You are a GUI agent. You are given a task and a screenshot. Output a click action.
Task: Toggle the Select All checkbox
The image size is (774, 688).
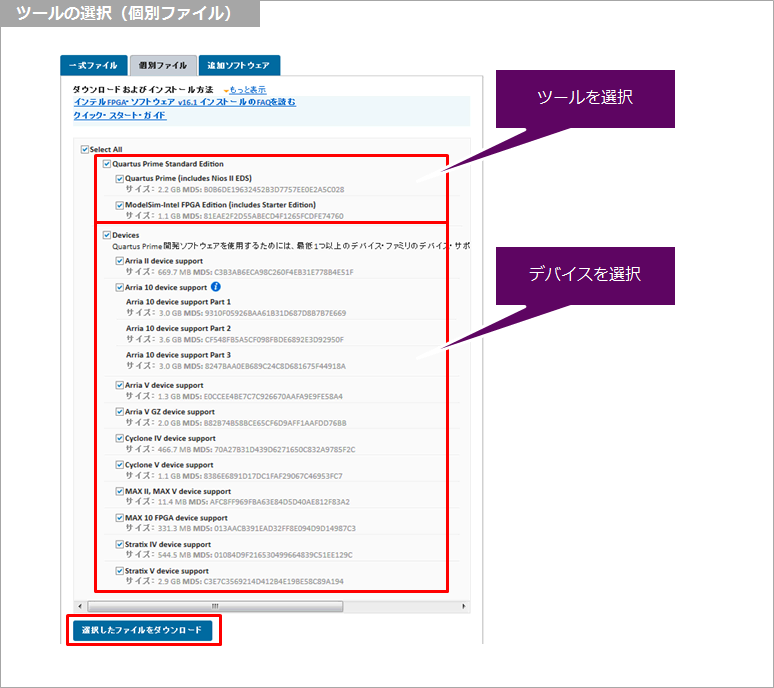84,149
